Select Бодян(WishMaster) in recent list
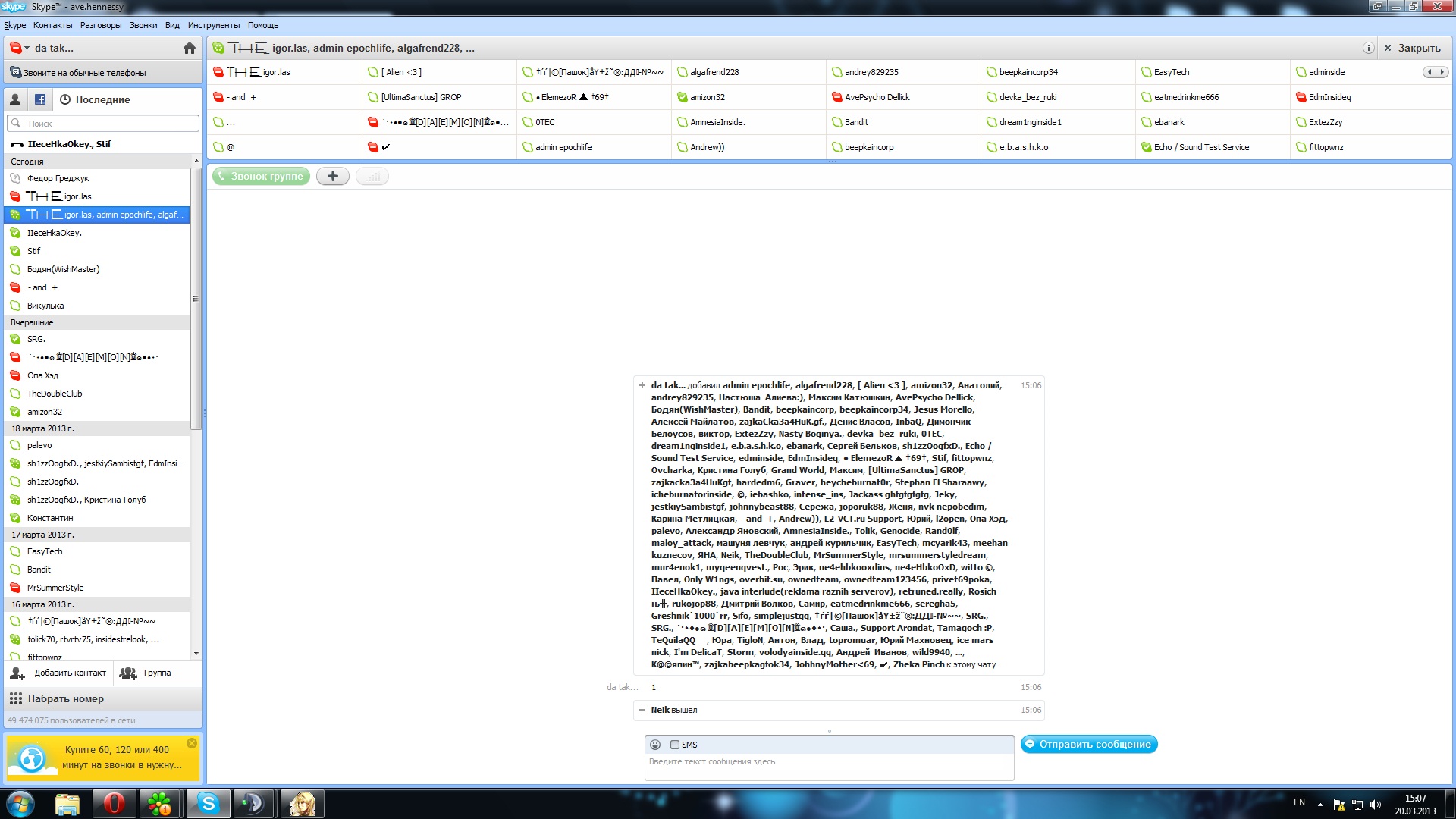1456x819 pixels. click(x=97, y=269)
